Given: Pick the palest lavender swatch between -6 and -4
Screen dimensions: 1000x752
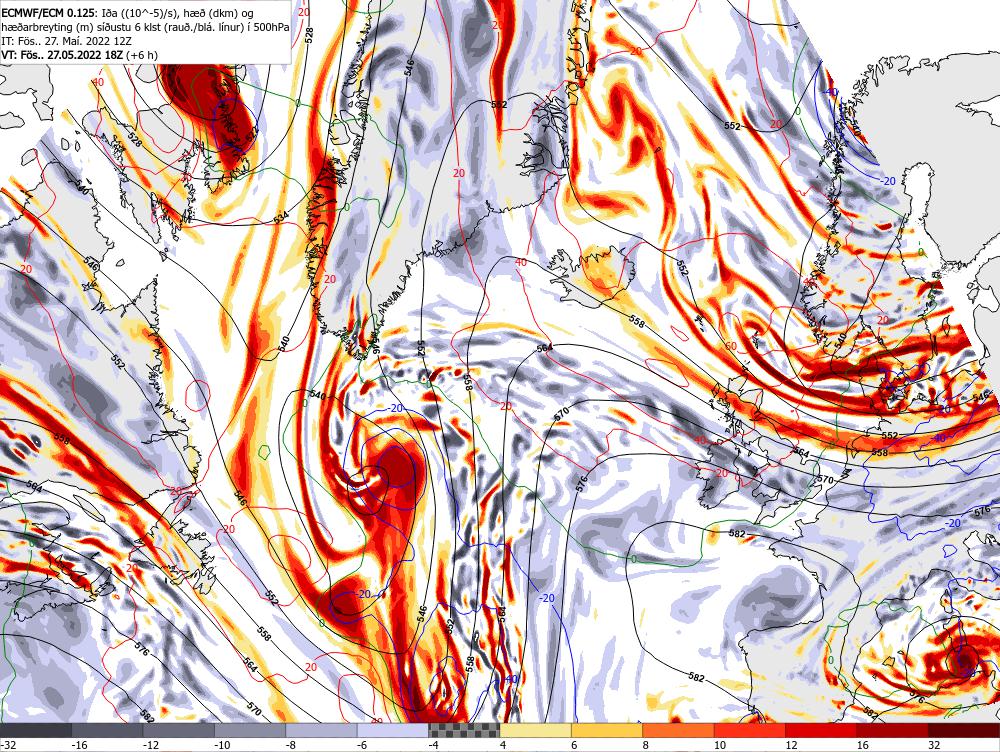Looking at the screenshot, I should (393, 730).
